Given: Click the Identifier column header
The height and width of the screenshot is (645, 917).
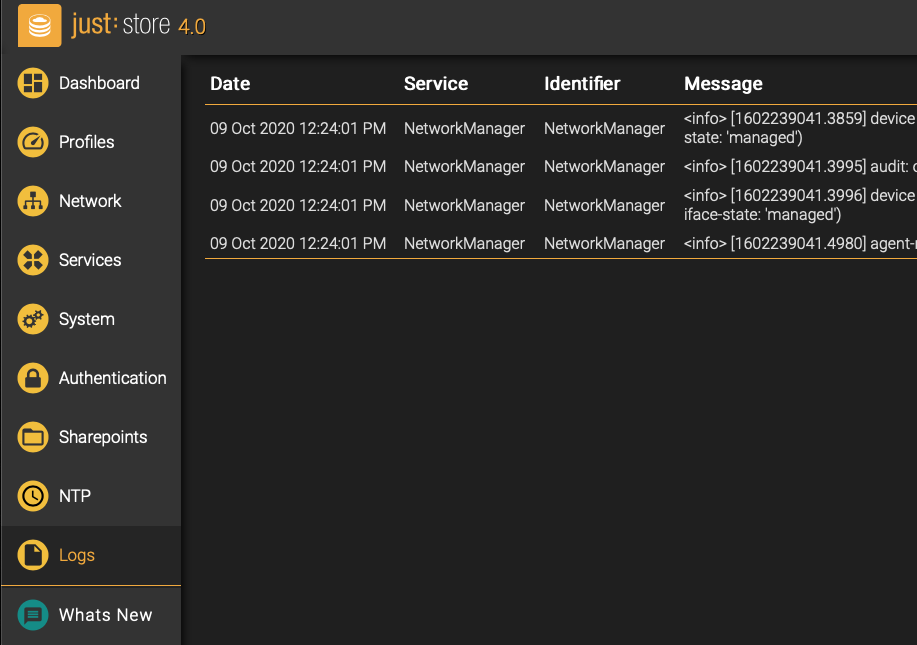Looking at the screenshot, I should coord(582,84).
